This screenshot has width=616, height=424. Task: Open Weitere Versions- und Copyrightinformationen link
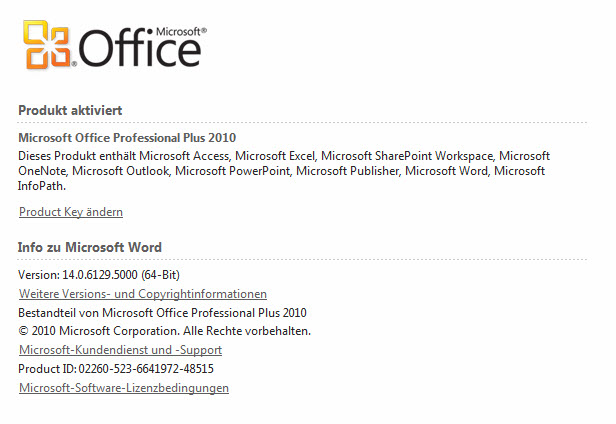143,294
